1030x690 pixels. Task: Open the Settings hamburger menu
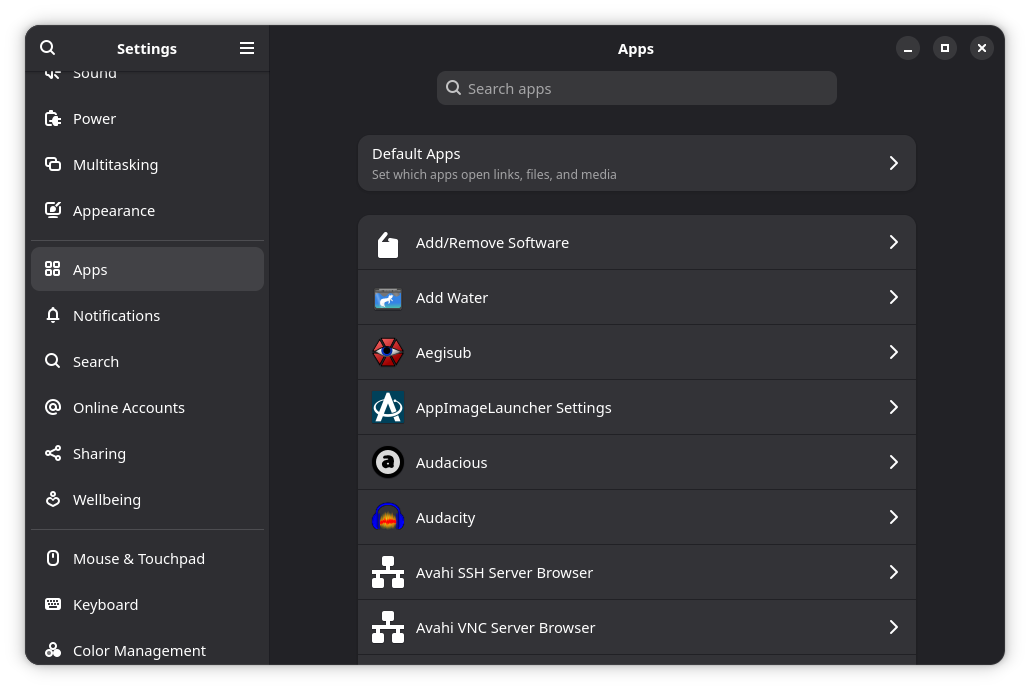pos(247,48)
